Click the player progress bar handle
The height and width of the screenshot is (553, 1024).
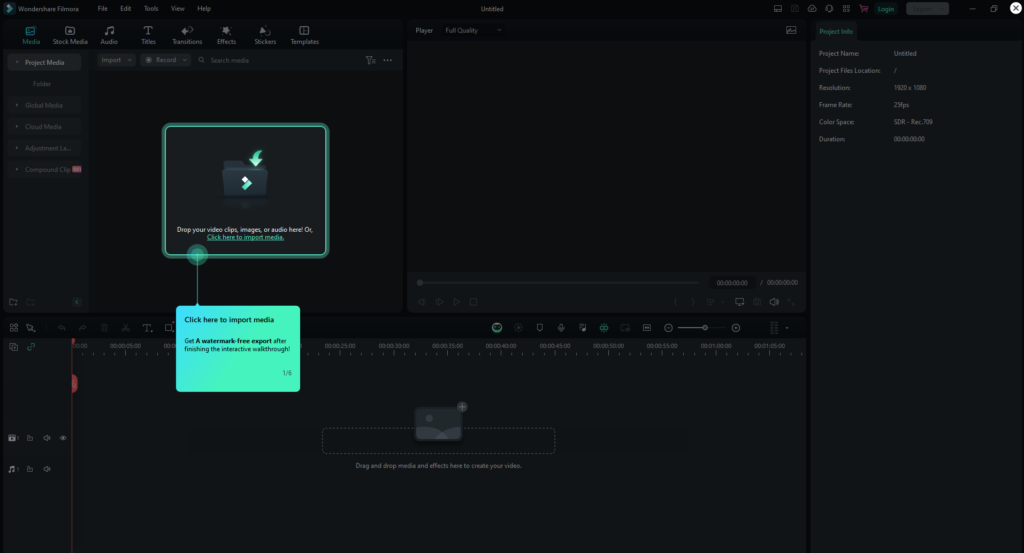pos(420,283)
